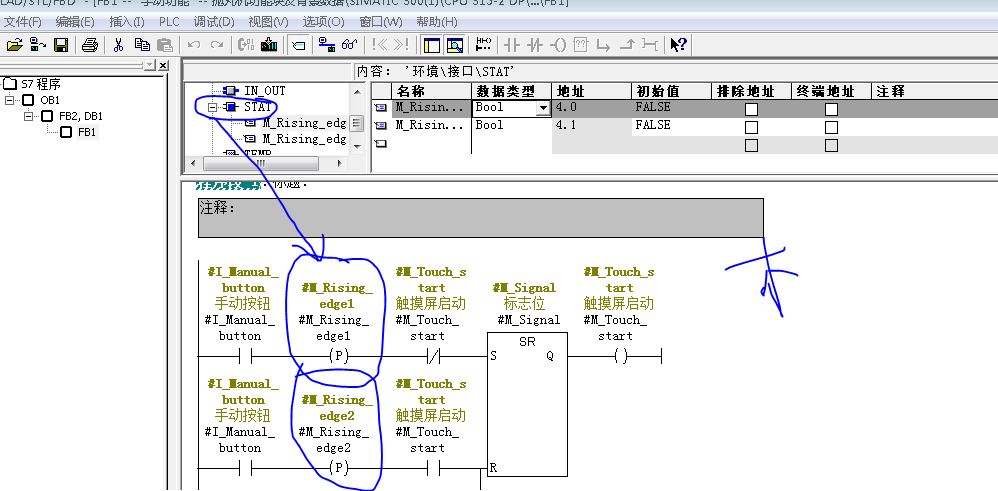998x491 pixels.
Task: Click the context Help arrow icon
Action: coord(678,45)
